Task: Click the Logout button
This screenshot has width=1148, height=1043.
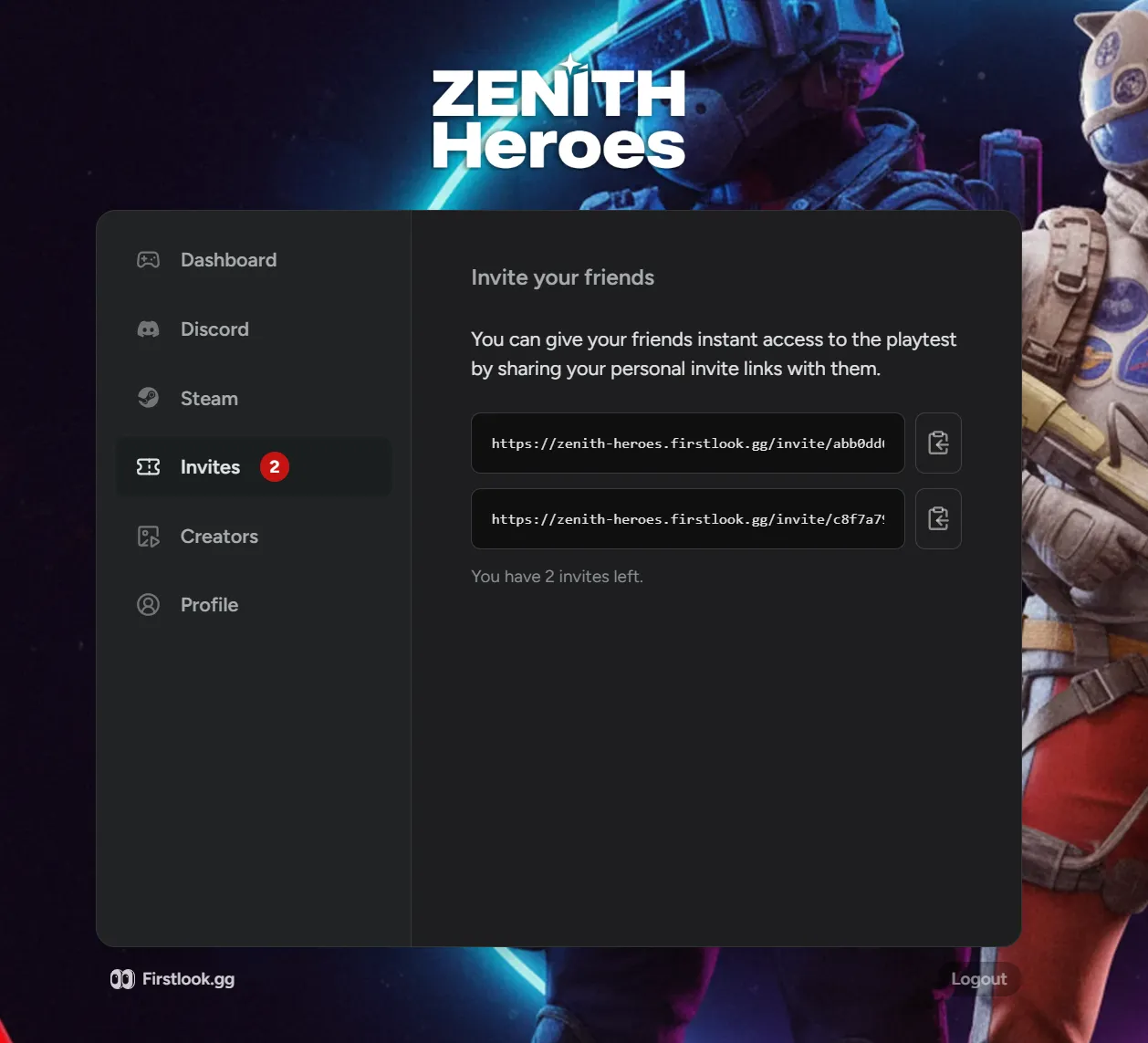Action: pyautogui.click(x=979, y=979)
